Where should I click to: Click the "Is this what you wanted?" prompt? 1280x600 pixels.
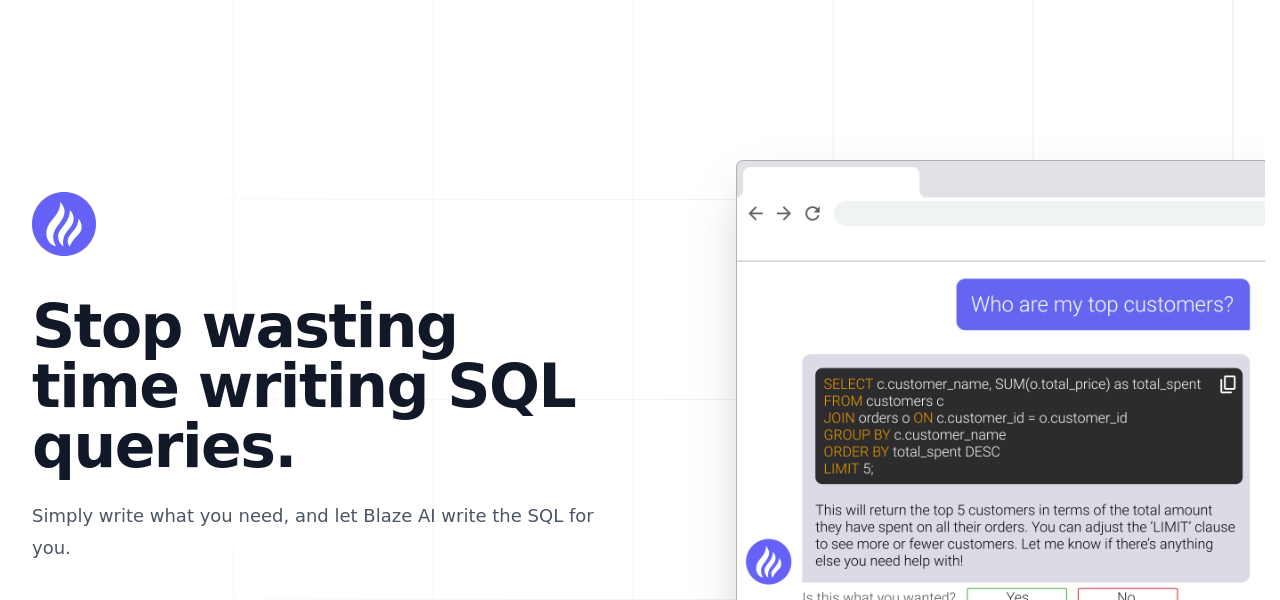coord(879,596)
